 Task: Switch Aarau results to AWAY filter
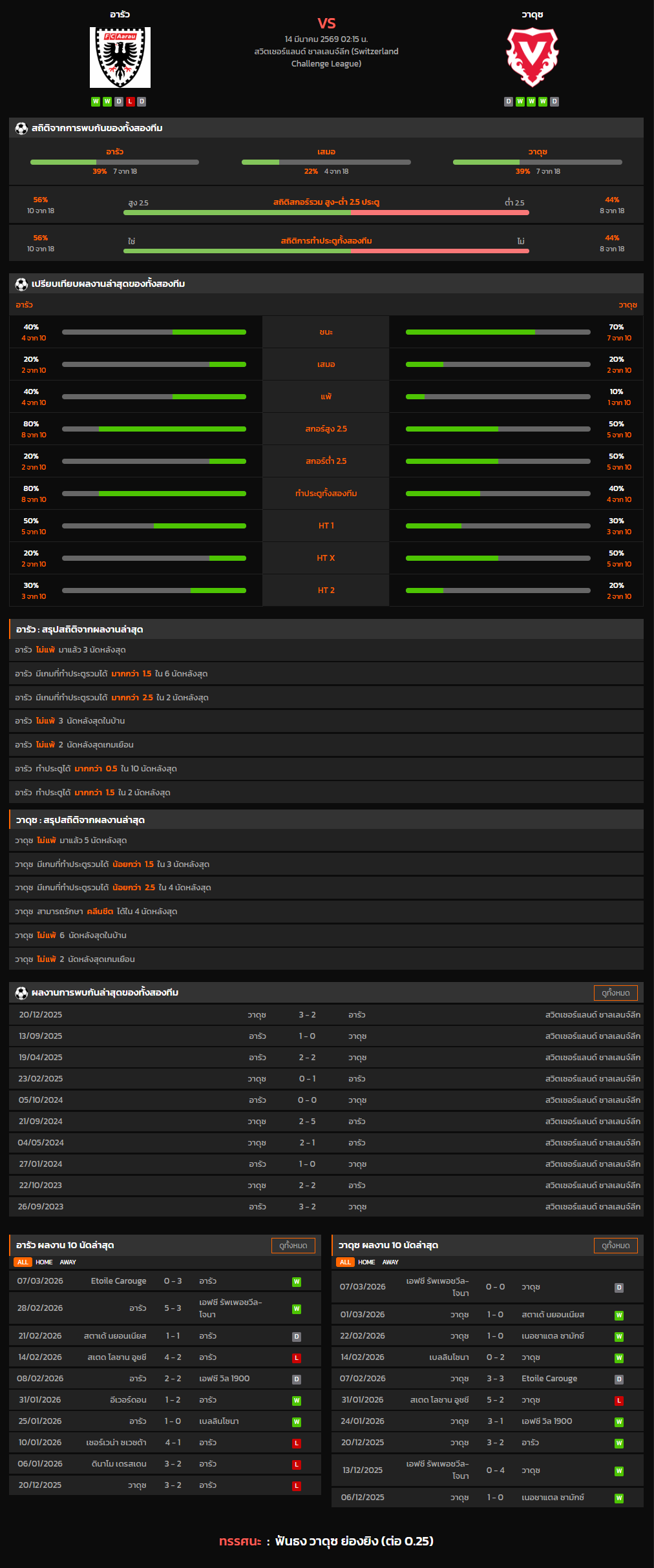click(x=68, y=1262)
